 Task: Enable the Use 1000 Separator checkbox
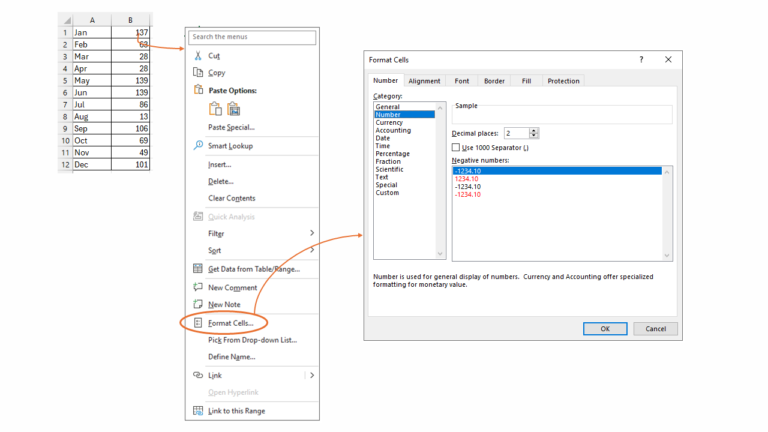pyautogui.click(x=456, y=147)
